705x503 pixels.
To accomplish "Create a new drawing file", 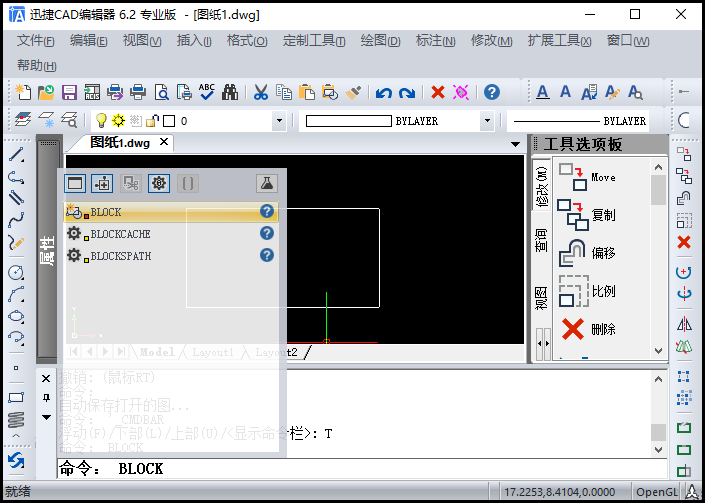I will 23,92.
